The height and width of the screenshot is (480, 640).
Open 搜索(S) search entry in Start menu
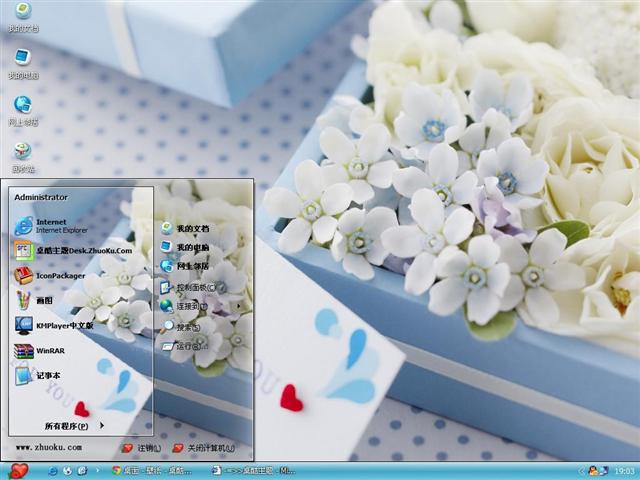[180, 327]
